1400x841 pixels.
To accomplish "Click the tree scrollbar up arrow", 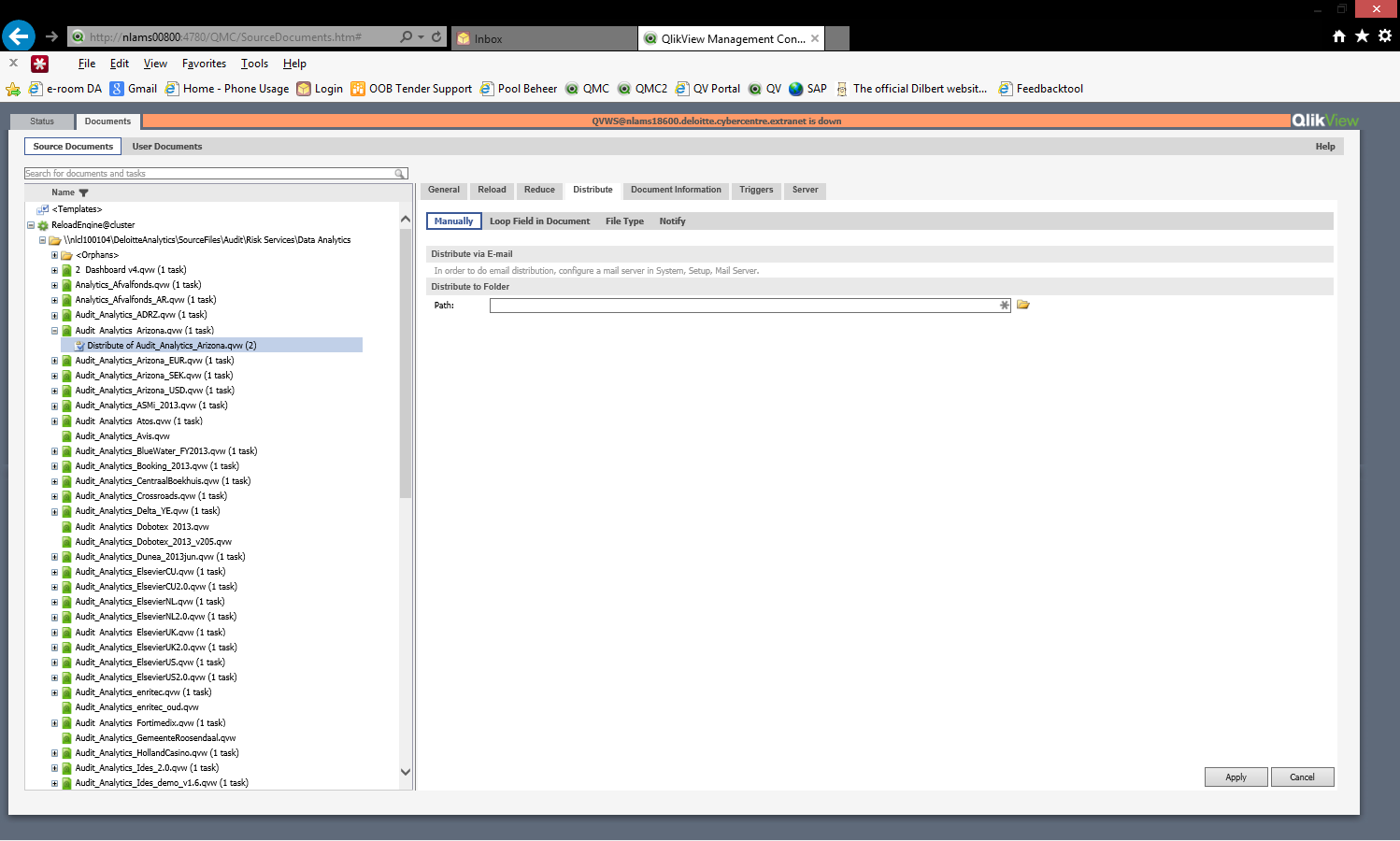I will (406, 220).
